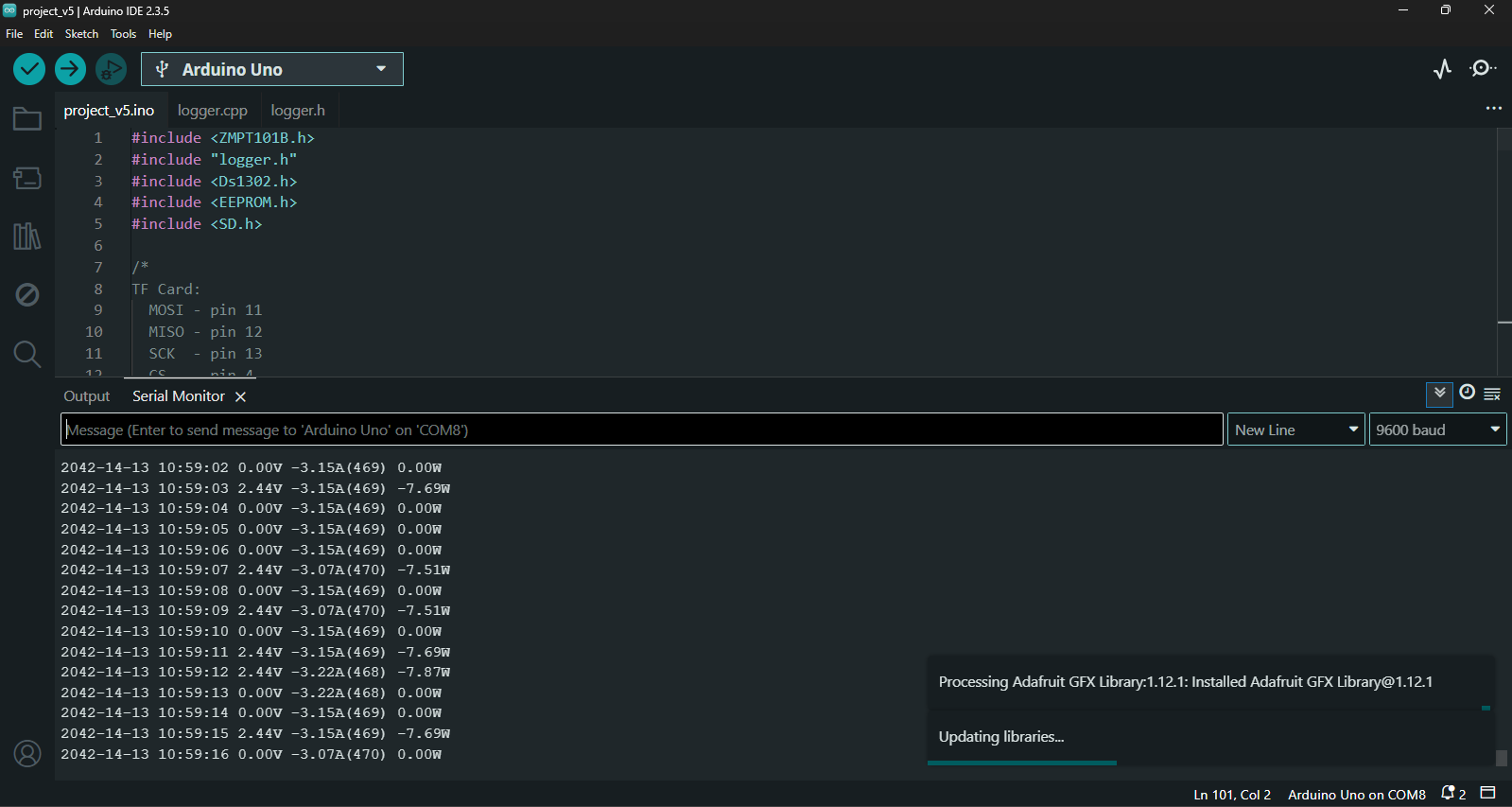Close the Serial Monitor tab
This screenshot has width=1512, height=807.
tap(240, 396)
